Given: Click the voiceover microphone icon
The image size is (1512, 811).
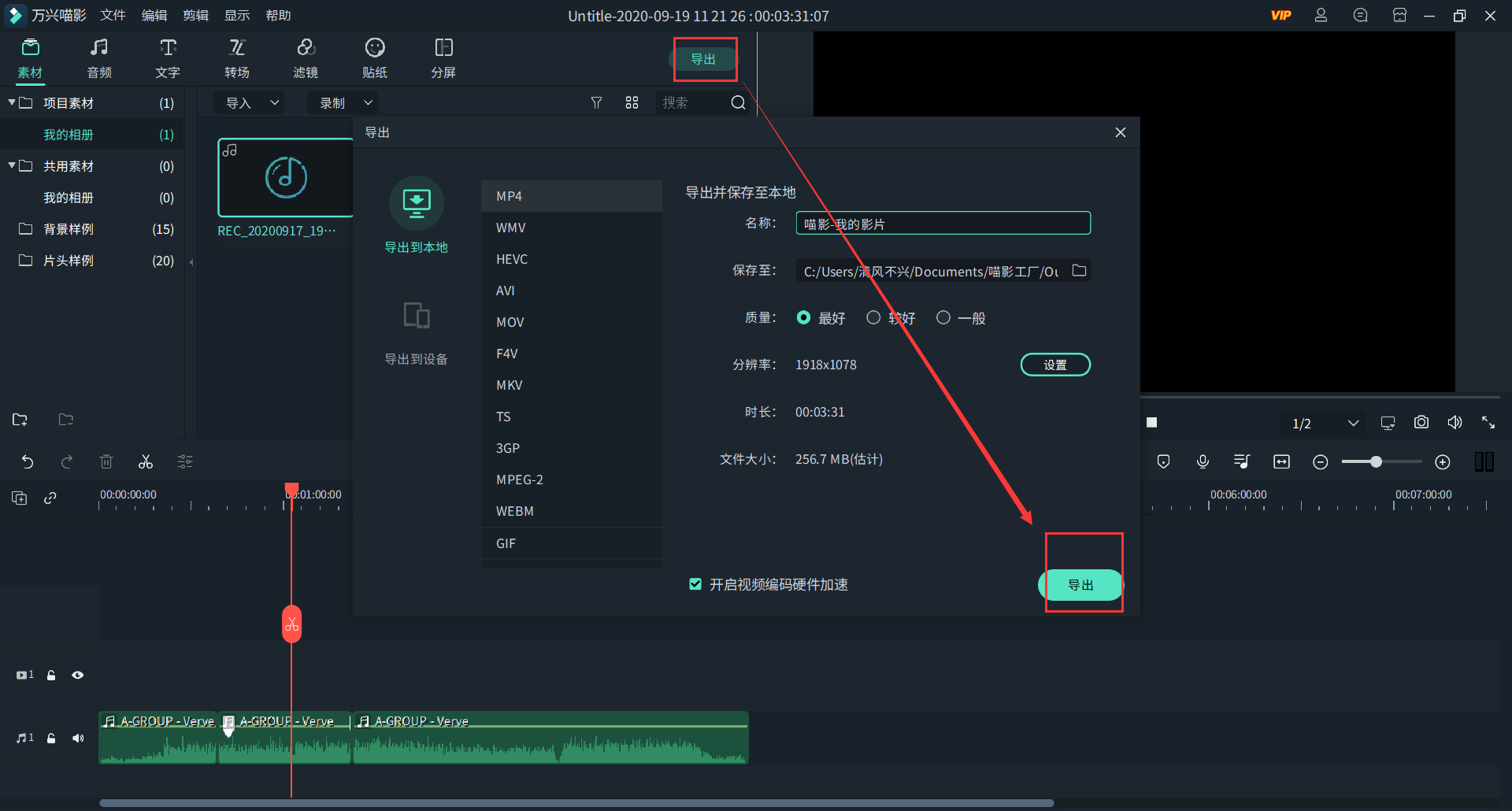Looking at the screenshot, I should click(1203, 461).
